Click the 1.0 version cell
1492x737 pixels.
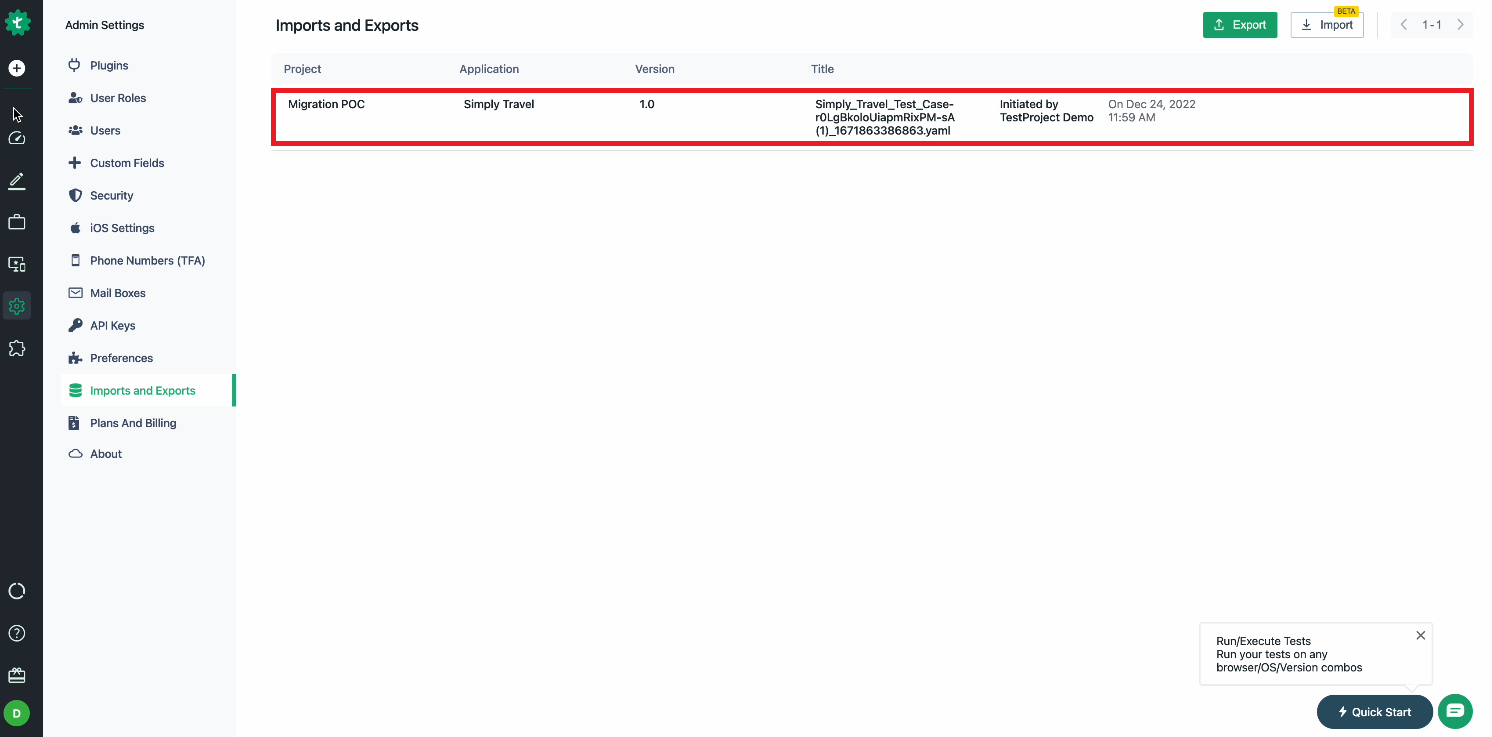pyautogui.click(x=647, y=104)
